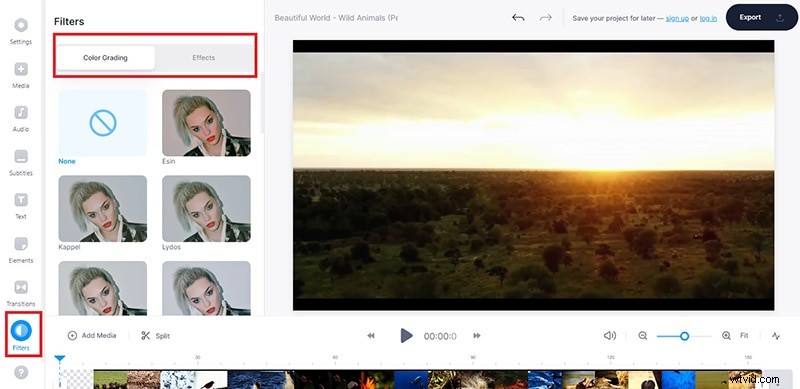Redo the last action

point(545,18)
